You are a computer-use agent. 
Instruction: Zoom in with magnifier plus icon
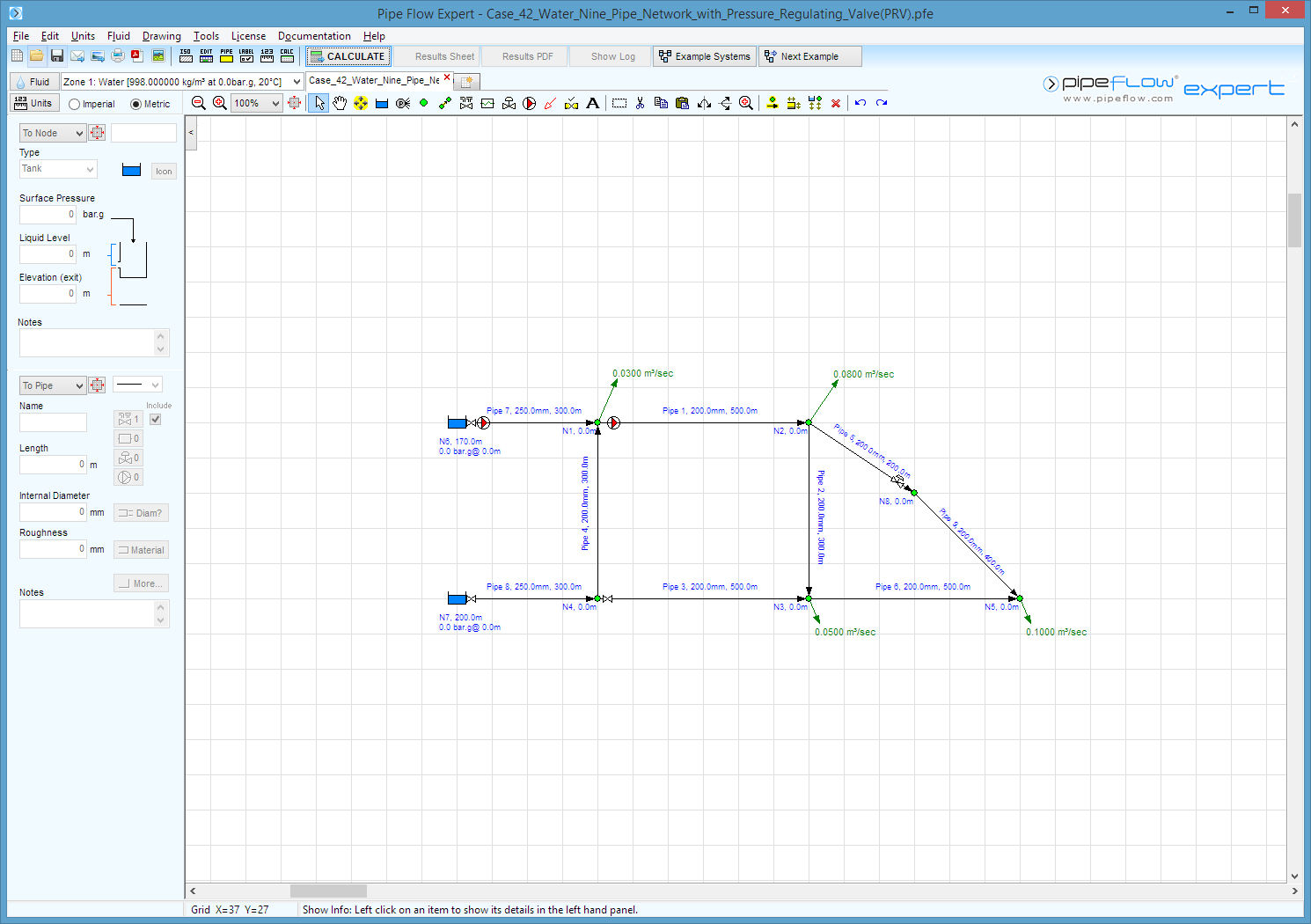[x=220, y=103]
